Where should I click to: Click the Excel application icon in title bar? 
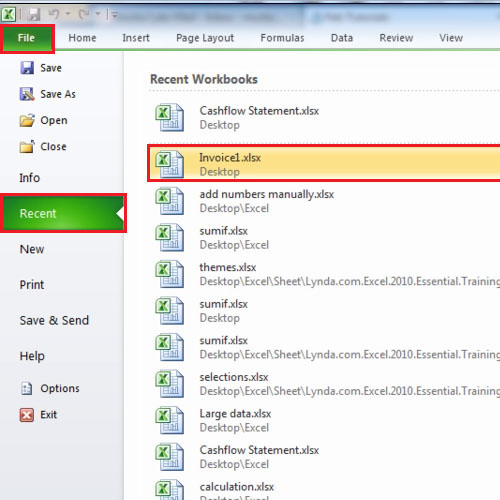click(8, 14)
